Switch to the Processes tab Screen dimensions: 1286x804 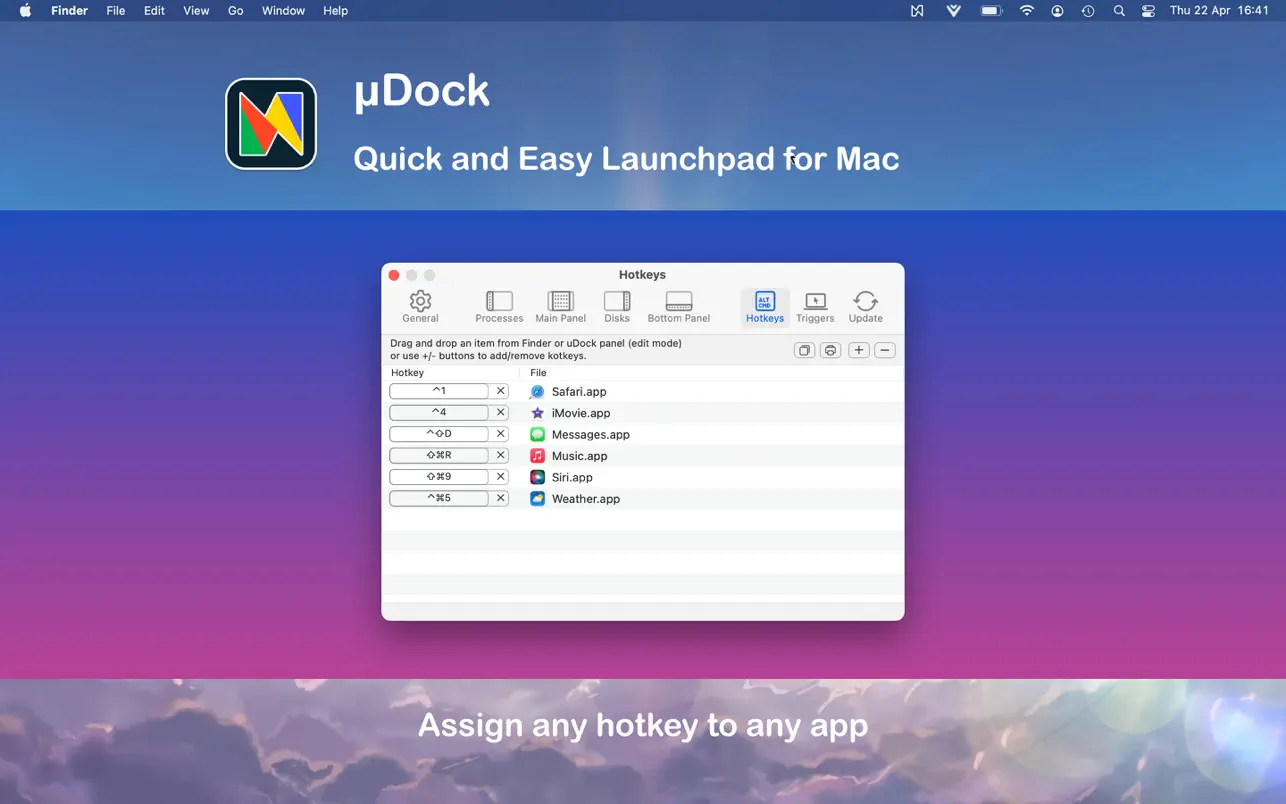499,306
